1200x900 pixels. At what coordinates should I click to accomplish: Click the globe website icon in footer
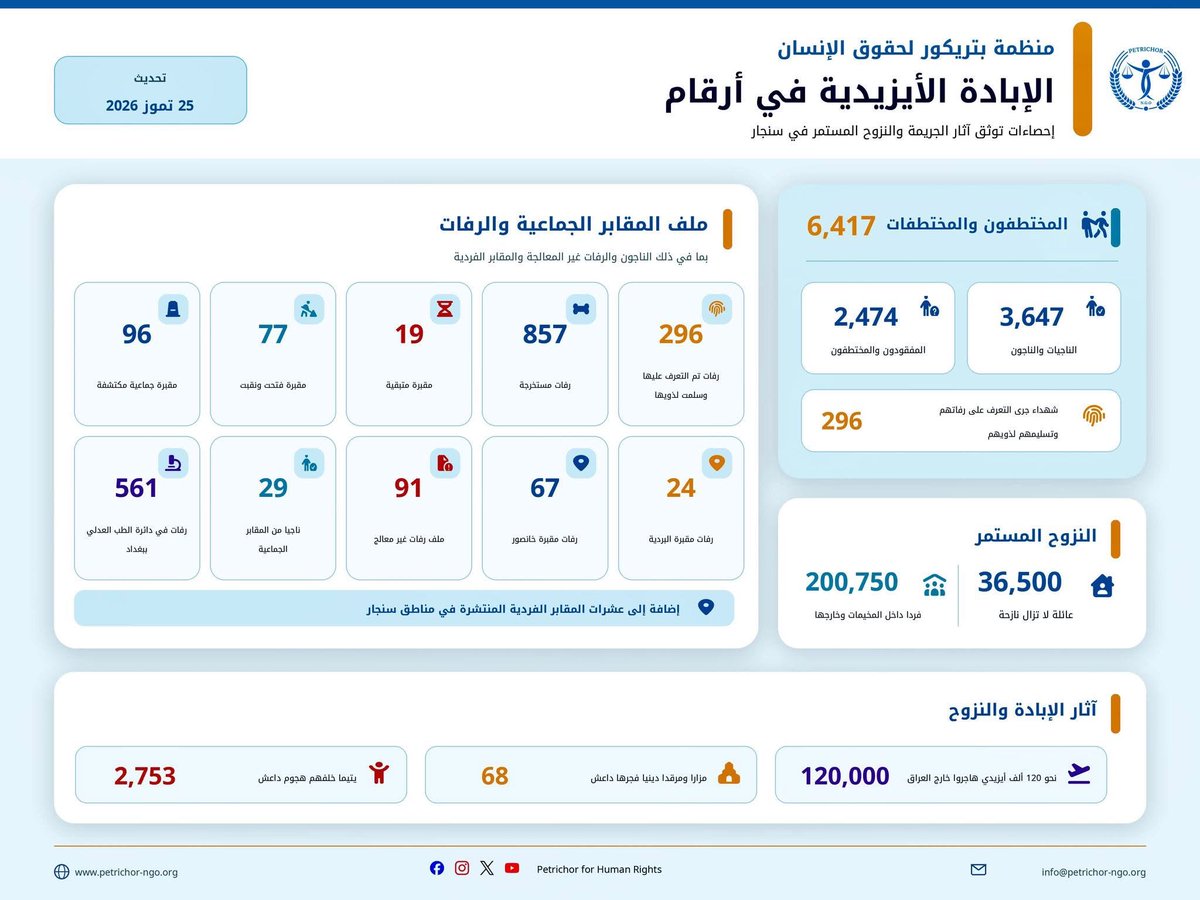[62, 872]
